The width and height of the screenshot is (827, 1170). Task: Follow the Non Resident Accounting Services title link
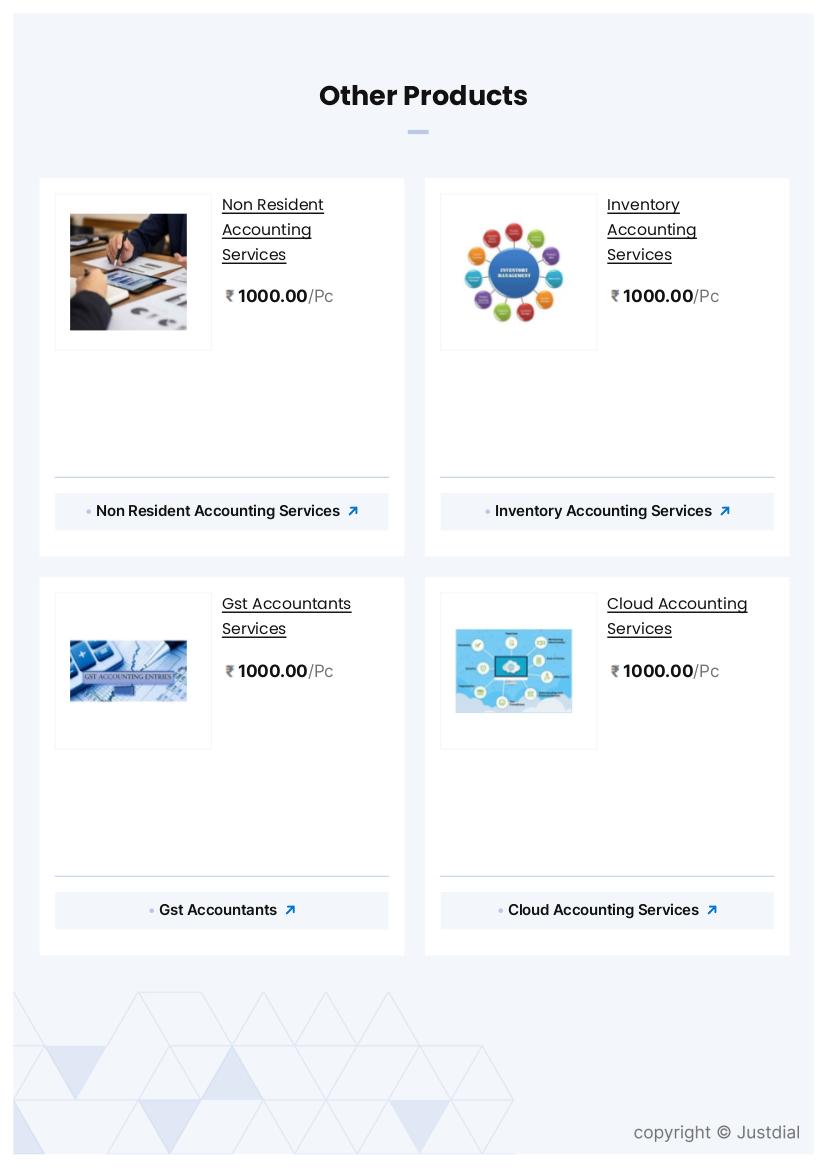272,230
